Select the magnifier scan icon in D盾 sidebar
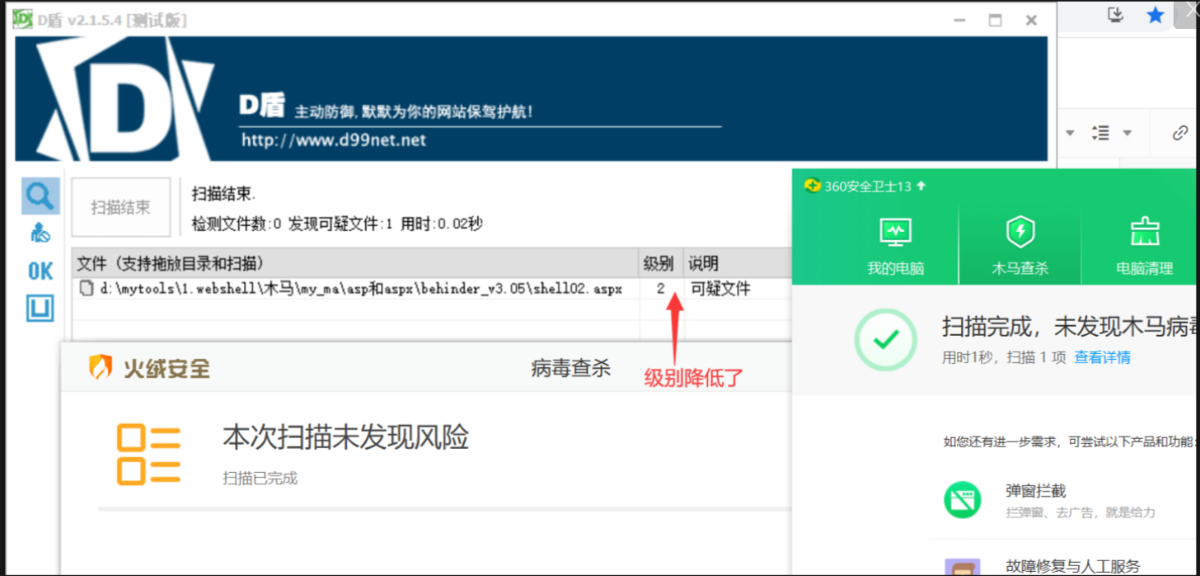 [x=41, y=194]
